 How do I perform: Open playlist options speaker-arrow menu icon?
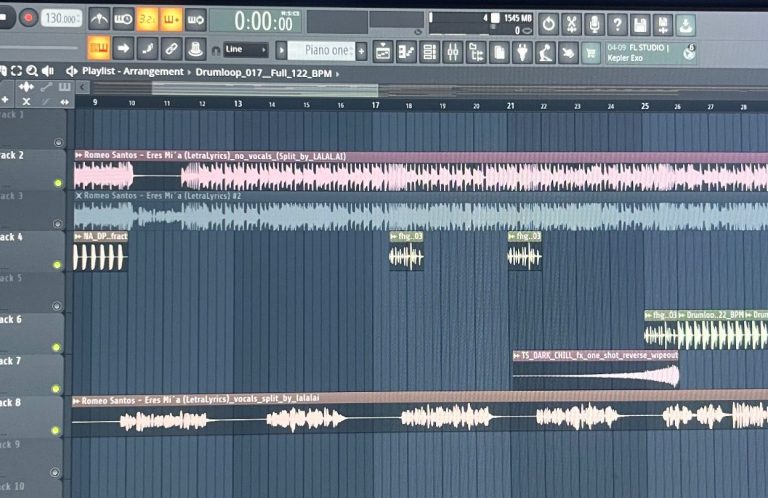click(x=72, y=71)
